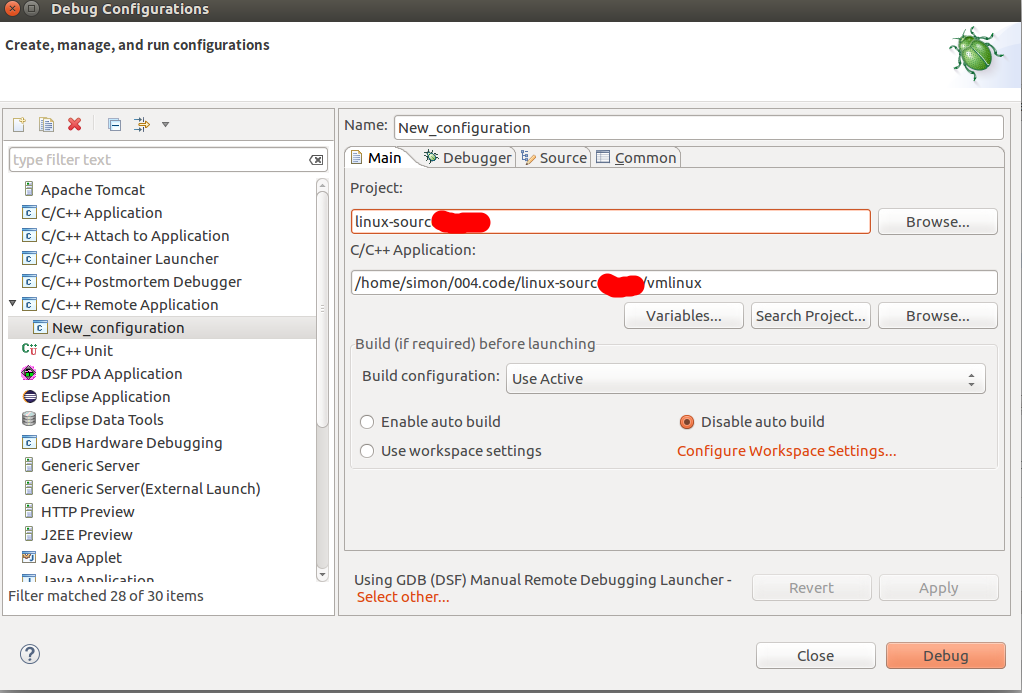Click the Select other... launcher link
Screen dimensions: 1022x693
[x=403, y=597]
